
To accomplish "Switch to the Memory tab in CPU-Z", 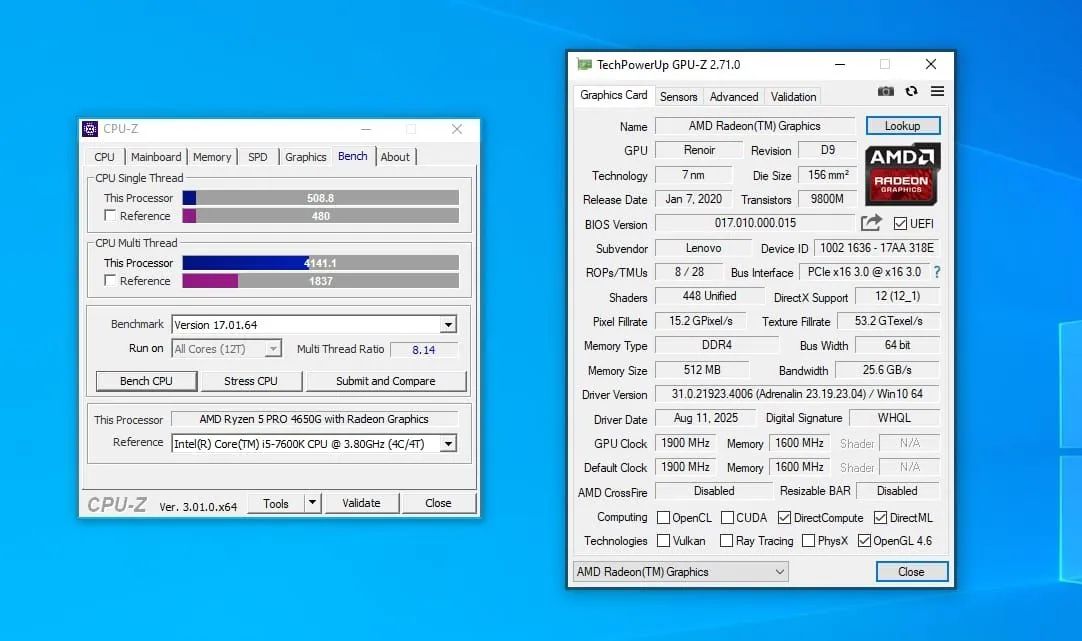I will (212, 157).
